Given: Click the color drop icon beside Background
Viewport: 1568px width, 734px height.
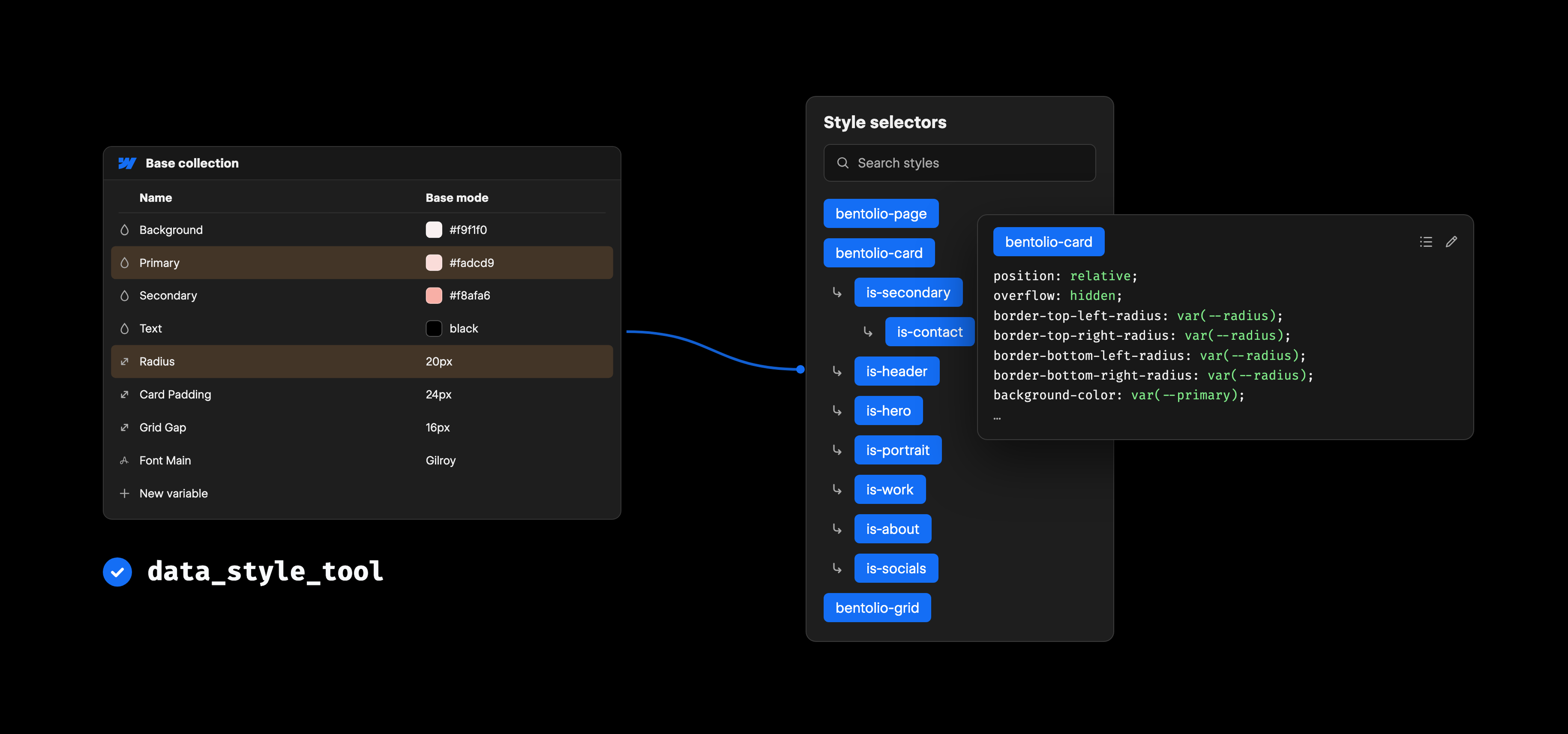Looking at the screenshot, I should [125, 230].
